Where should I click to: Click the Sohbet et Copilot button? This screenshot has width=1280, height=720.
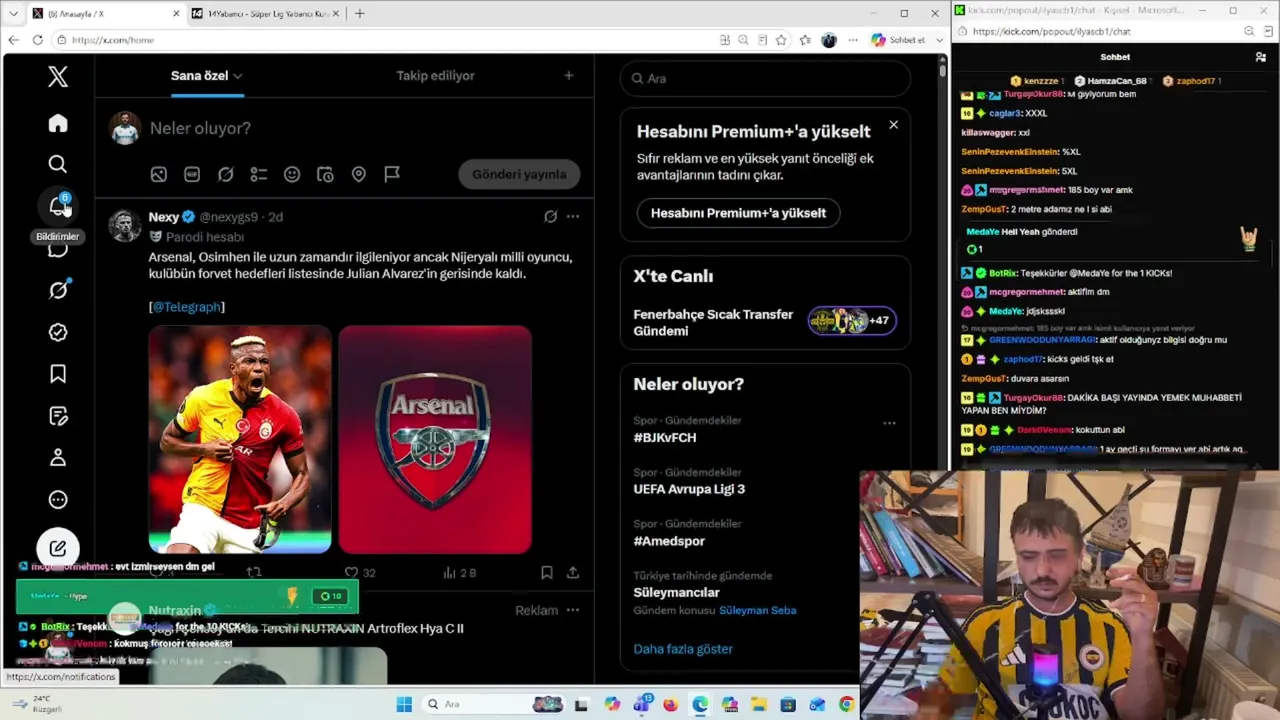tap(898, 40)
